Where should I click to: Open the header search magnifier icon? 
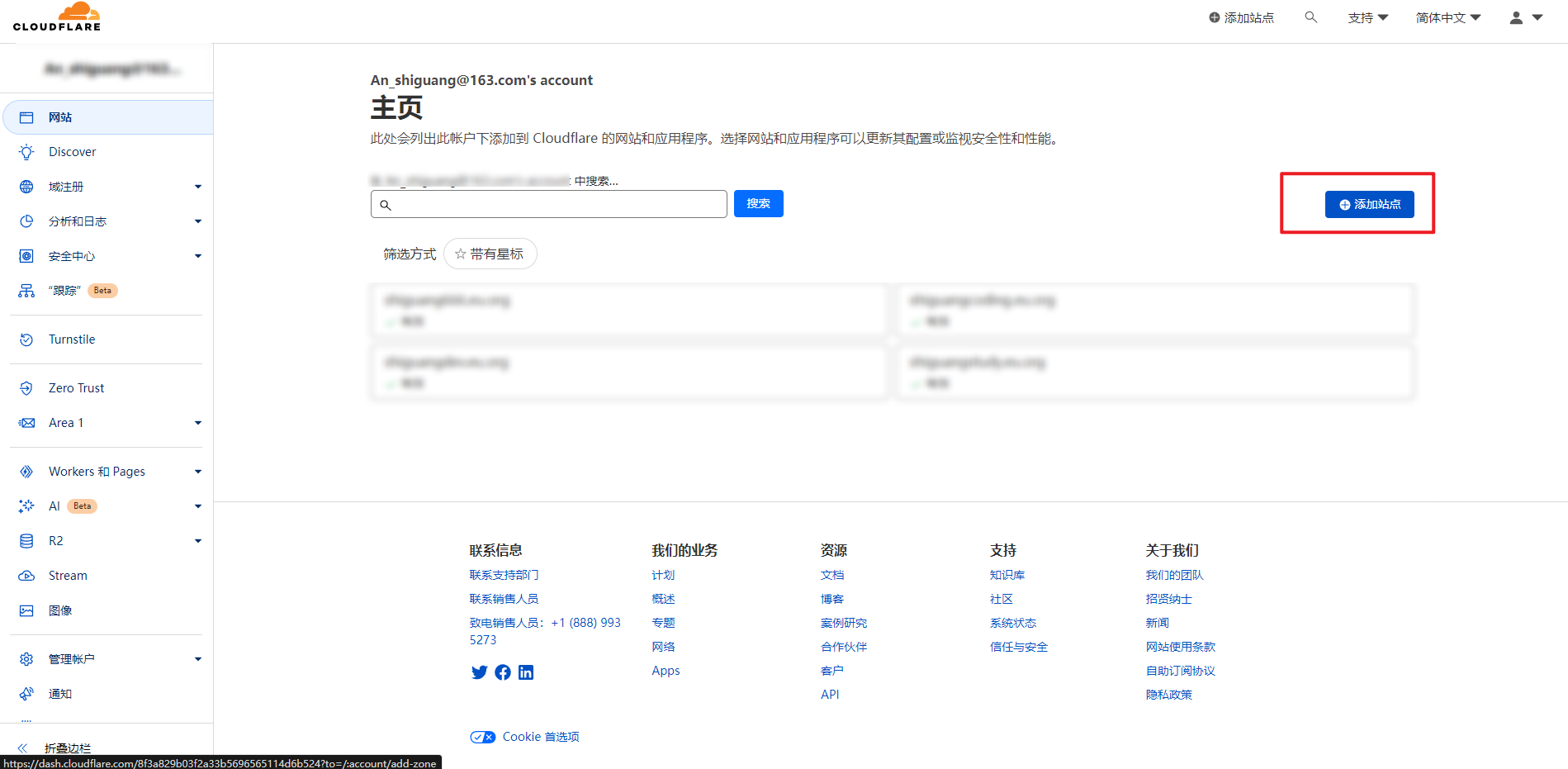click(x=1310, y=17)
